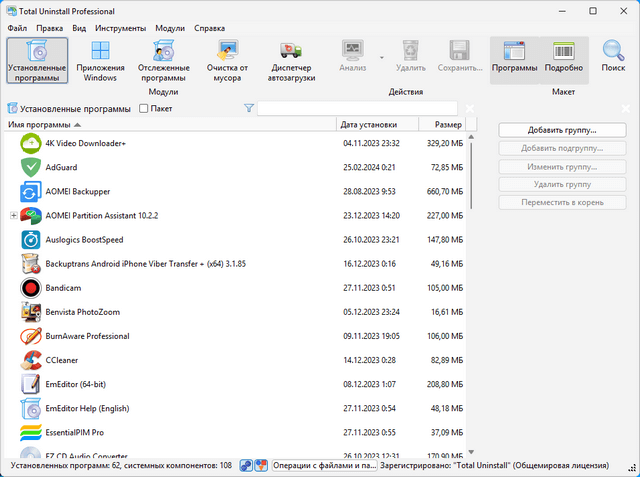
Task: Sort by Имя программы column header
Action: pyautogui.click(x=170, y=125)
